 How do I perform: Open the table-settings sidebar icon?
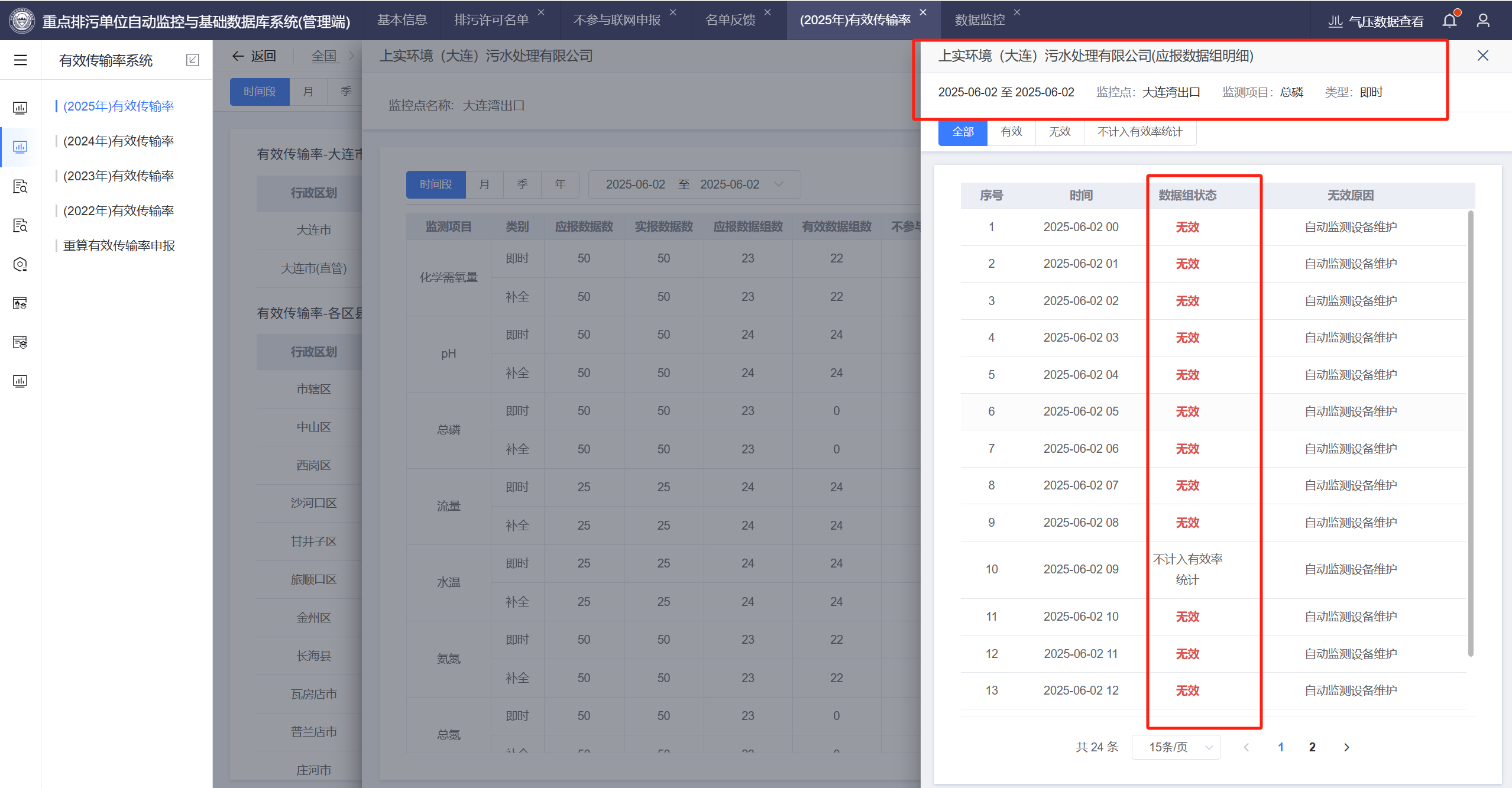tap(20, 343)
